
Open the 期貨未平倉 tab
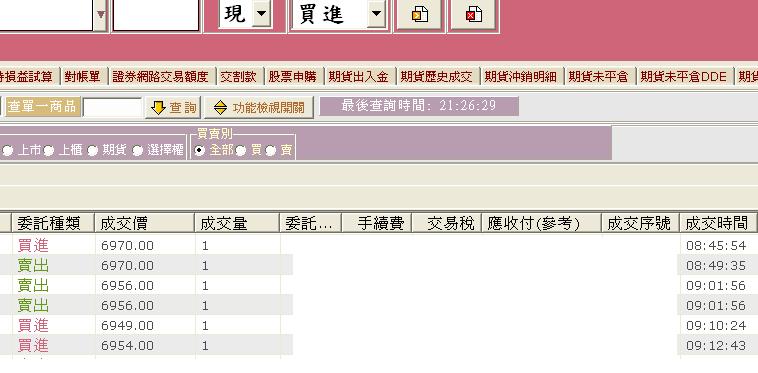coord(598,76)
